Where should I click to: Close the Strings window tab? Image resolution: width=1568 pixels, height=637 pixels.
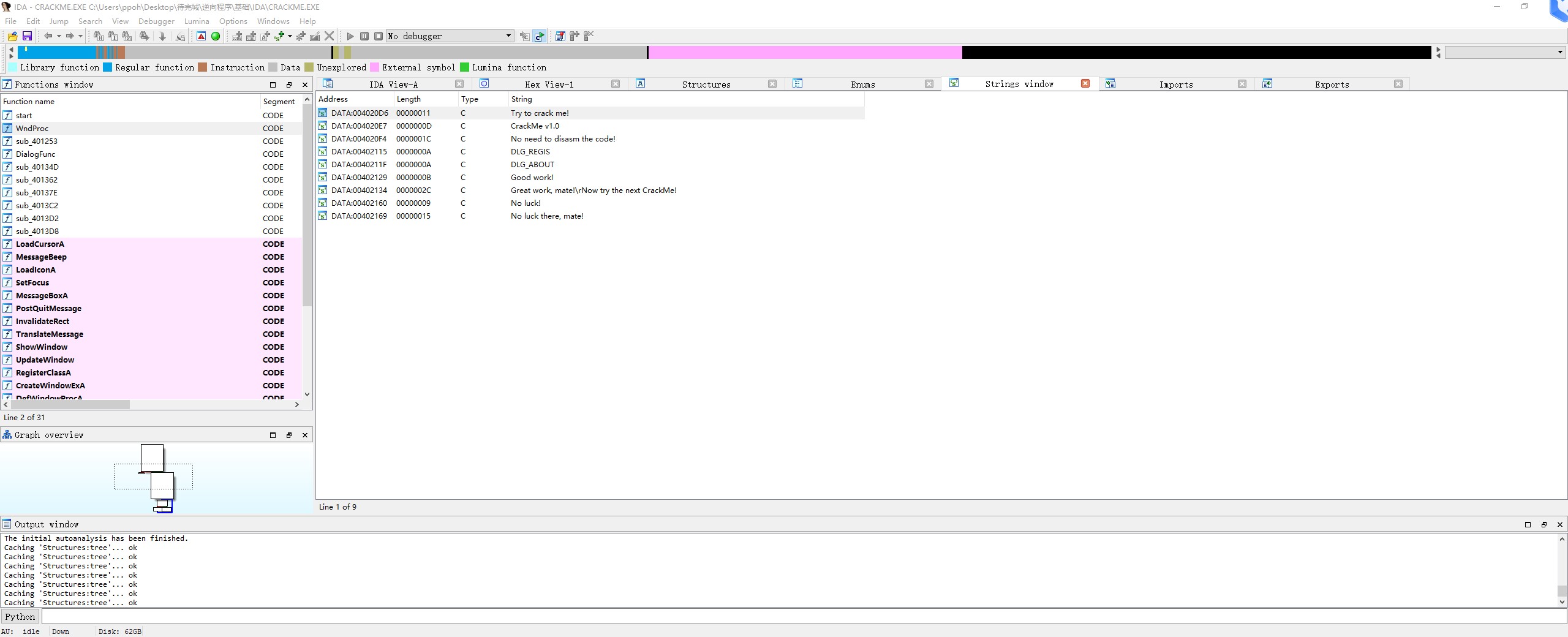[1085, 83]
